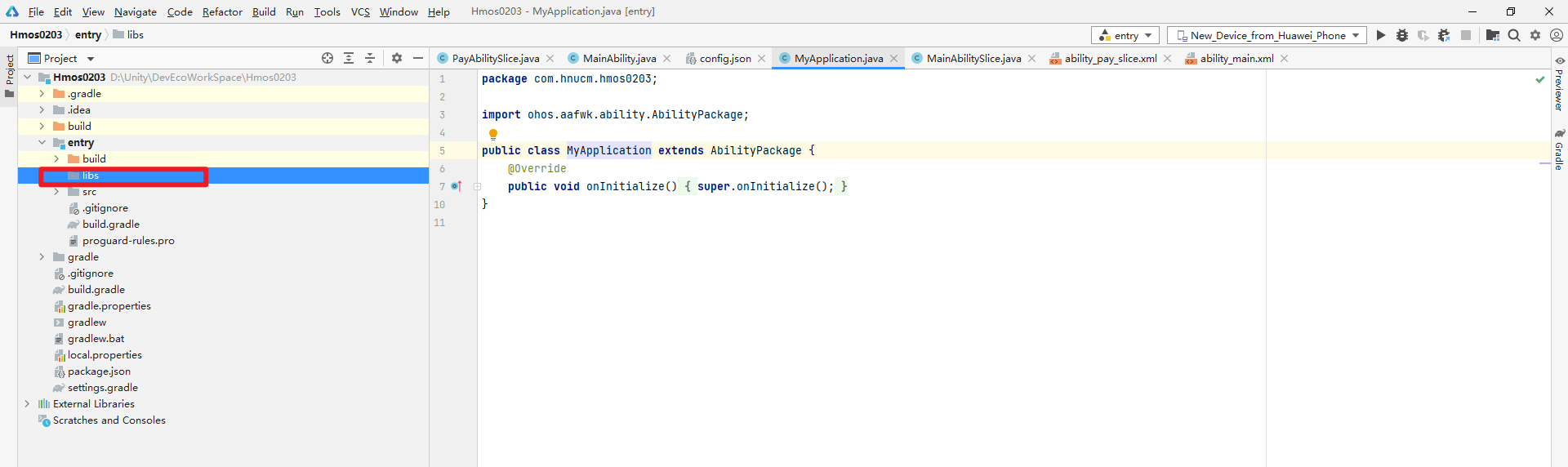Collapse all in the Project panel
This screenshot has height=467, width=1568.
click(370, 58)
